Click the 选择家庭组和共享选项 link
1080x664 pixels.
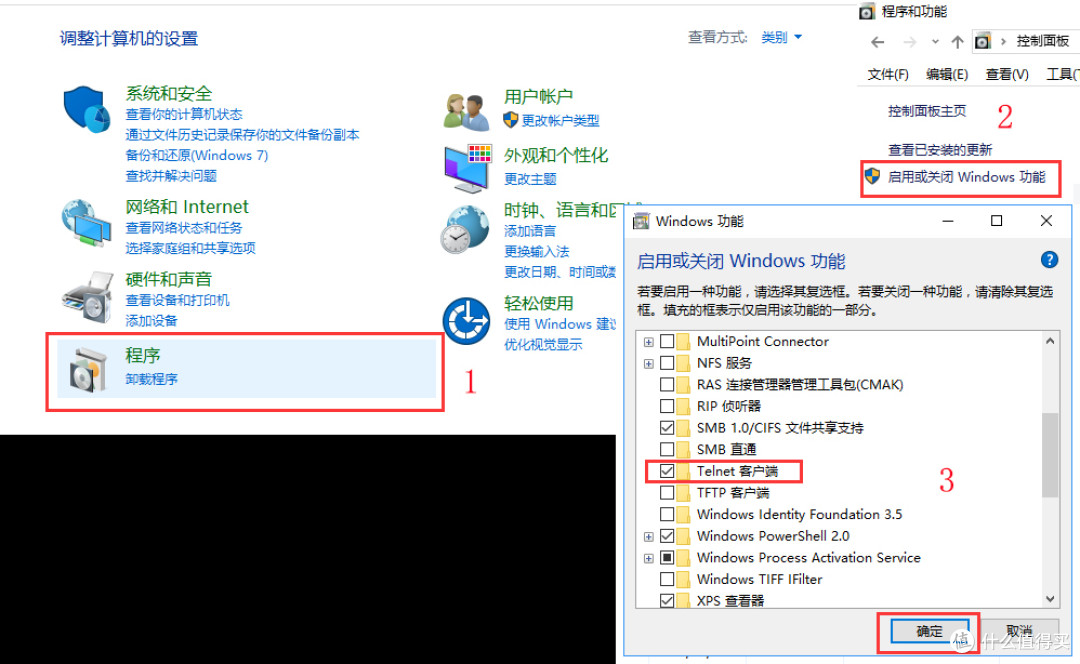point(191,248)
